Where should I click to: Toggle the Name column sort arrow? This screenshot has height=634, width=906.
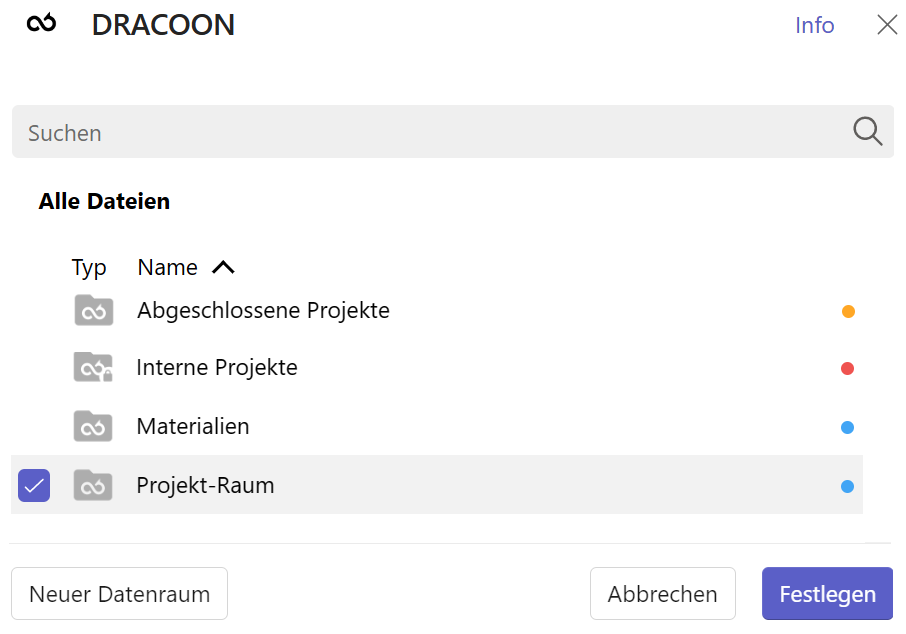223,267
